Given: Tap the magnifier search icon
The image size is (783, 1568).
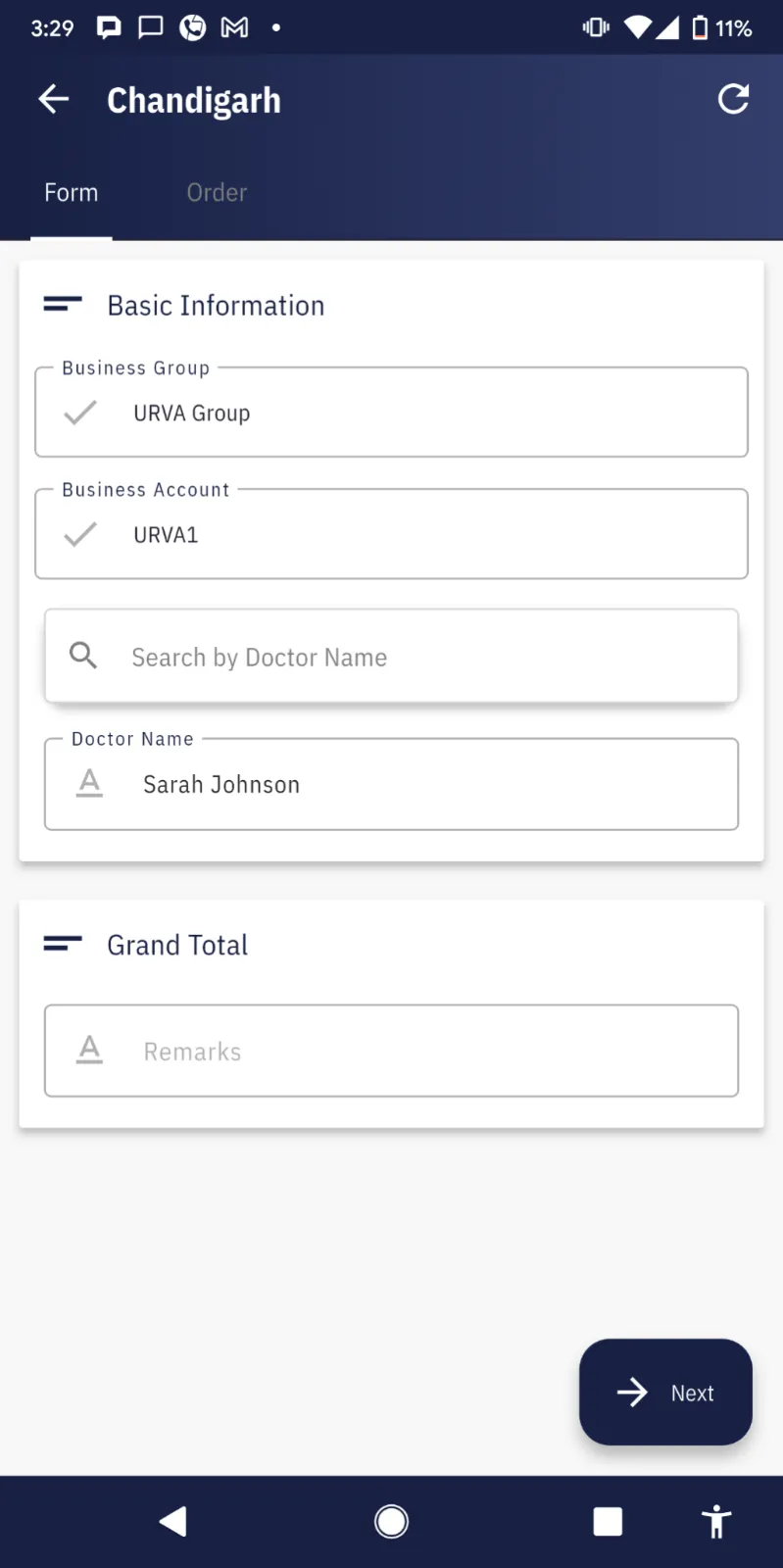Looking at the screenshot, I should [83, 656].
